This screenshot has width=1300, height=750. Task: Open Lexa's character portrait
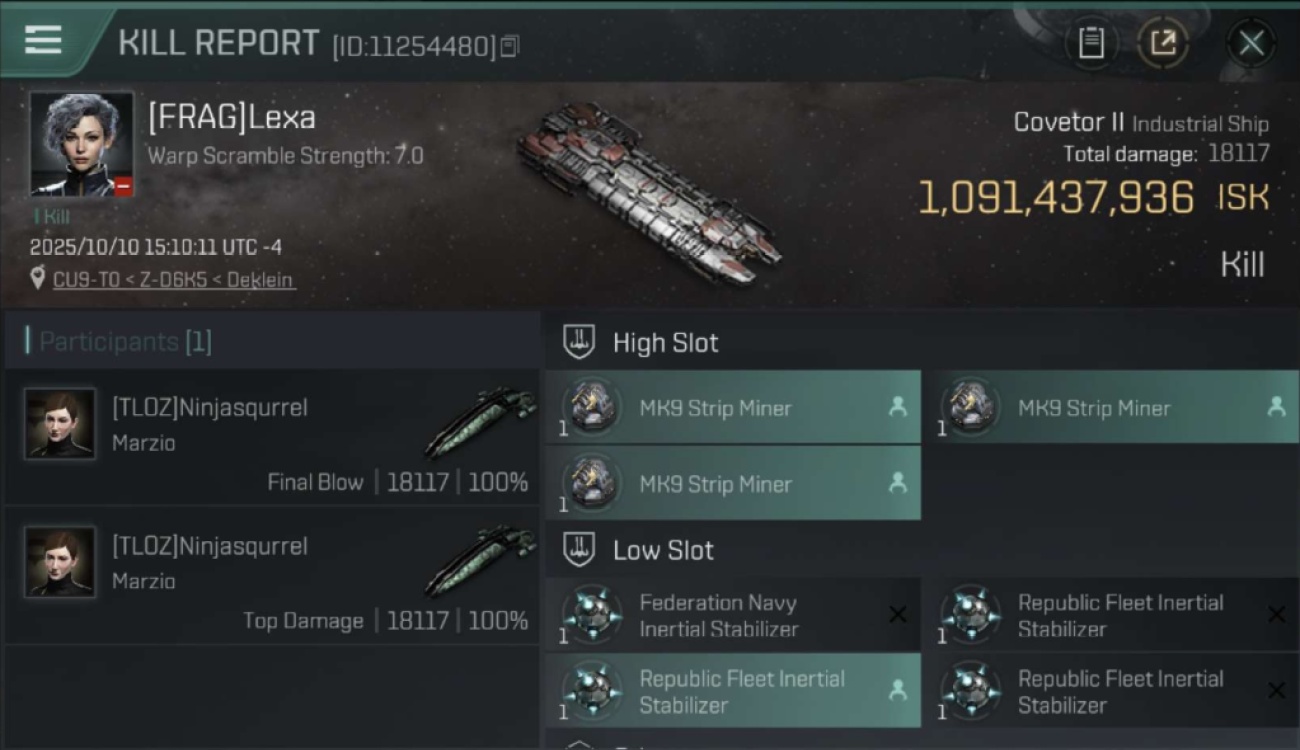coord(81,144)
